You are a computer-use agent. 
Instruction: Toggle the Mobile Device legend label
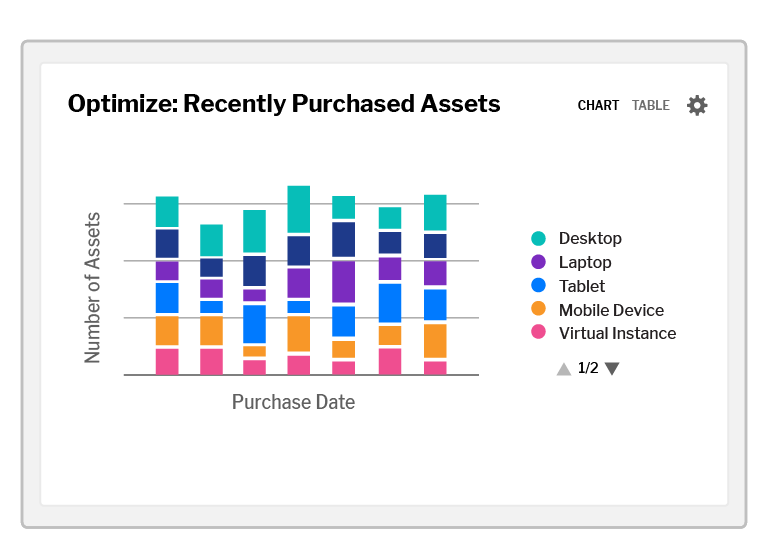click(611, 310)
